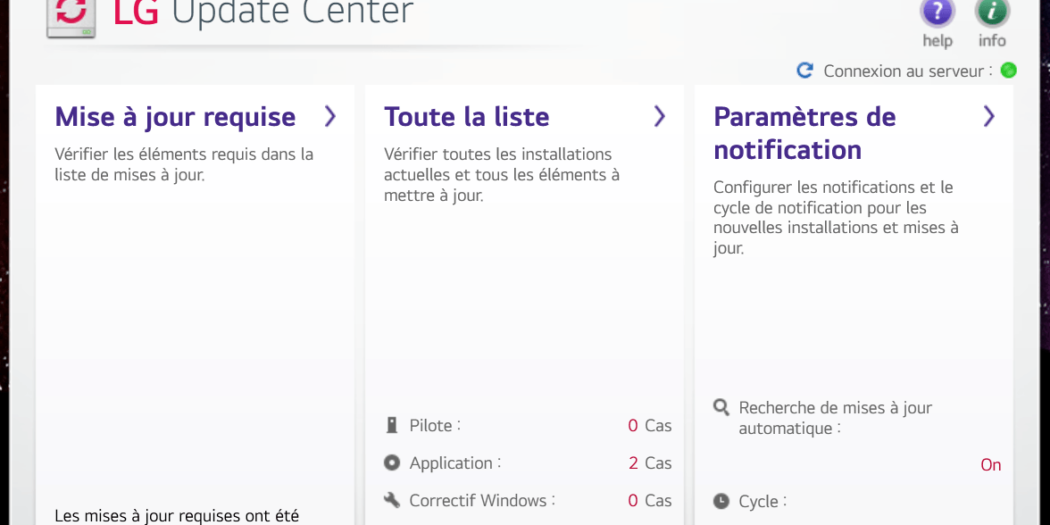Click the Cycle clock icon
1050x525 pixels.
pyautogui.click(x=721, y=501)
